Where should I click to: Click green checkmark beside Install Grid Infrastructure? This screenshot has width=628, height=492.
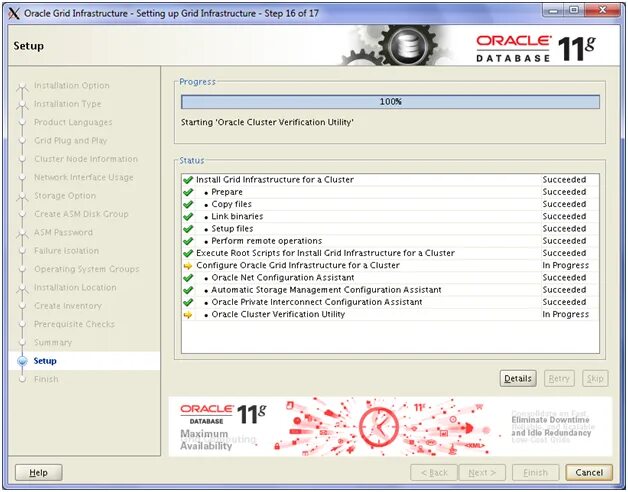[x=188, y=180]
